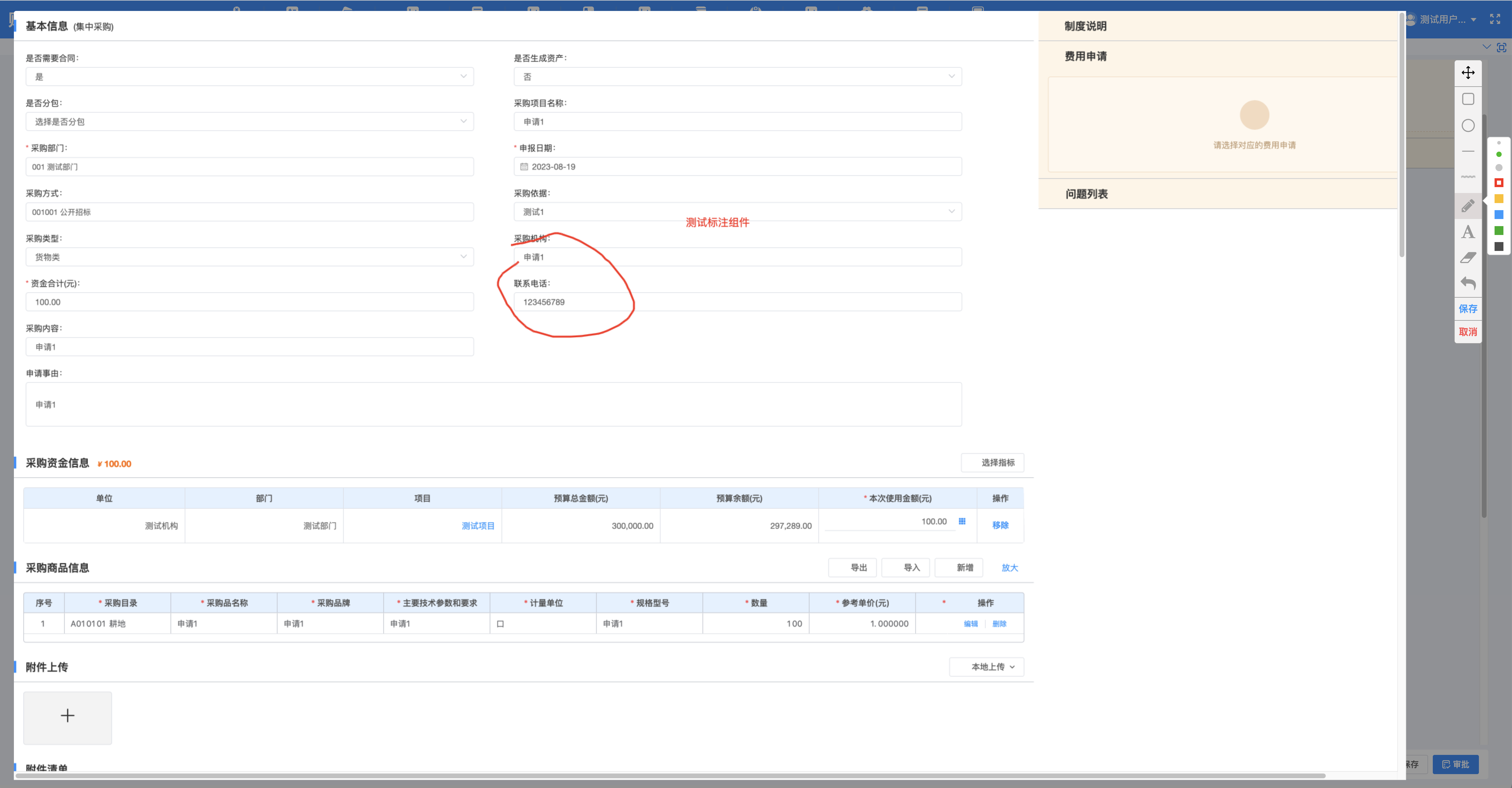The width and height of the screenshot is (1512, 788).
Task: Open the 测试用户 account dropdown arrow
Action: [x=1473, y=20]
